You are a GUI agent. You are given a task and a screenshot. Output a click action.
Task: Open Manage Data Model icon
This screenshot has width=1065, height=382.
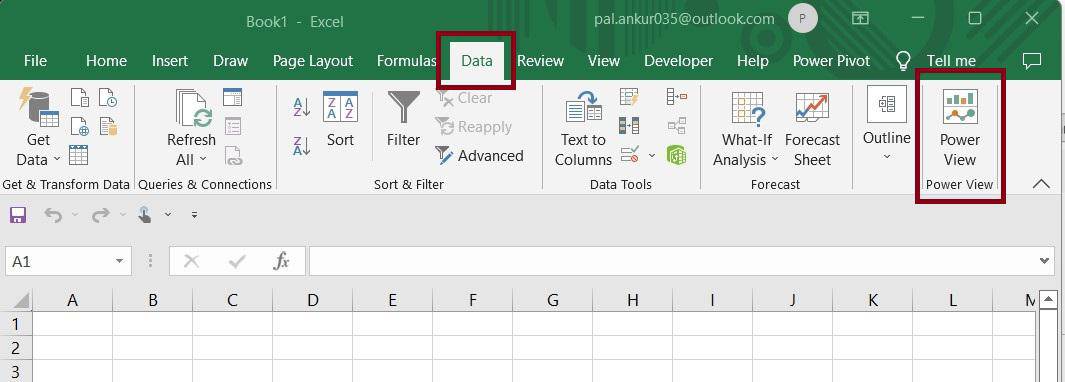677,155
